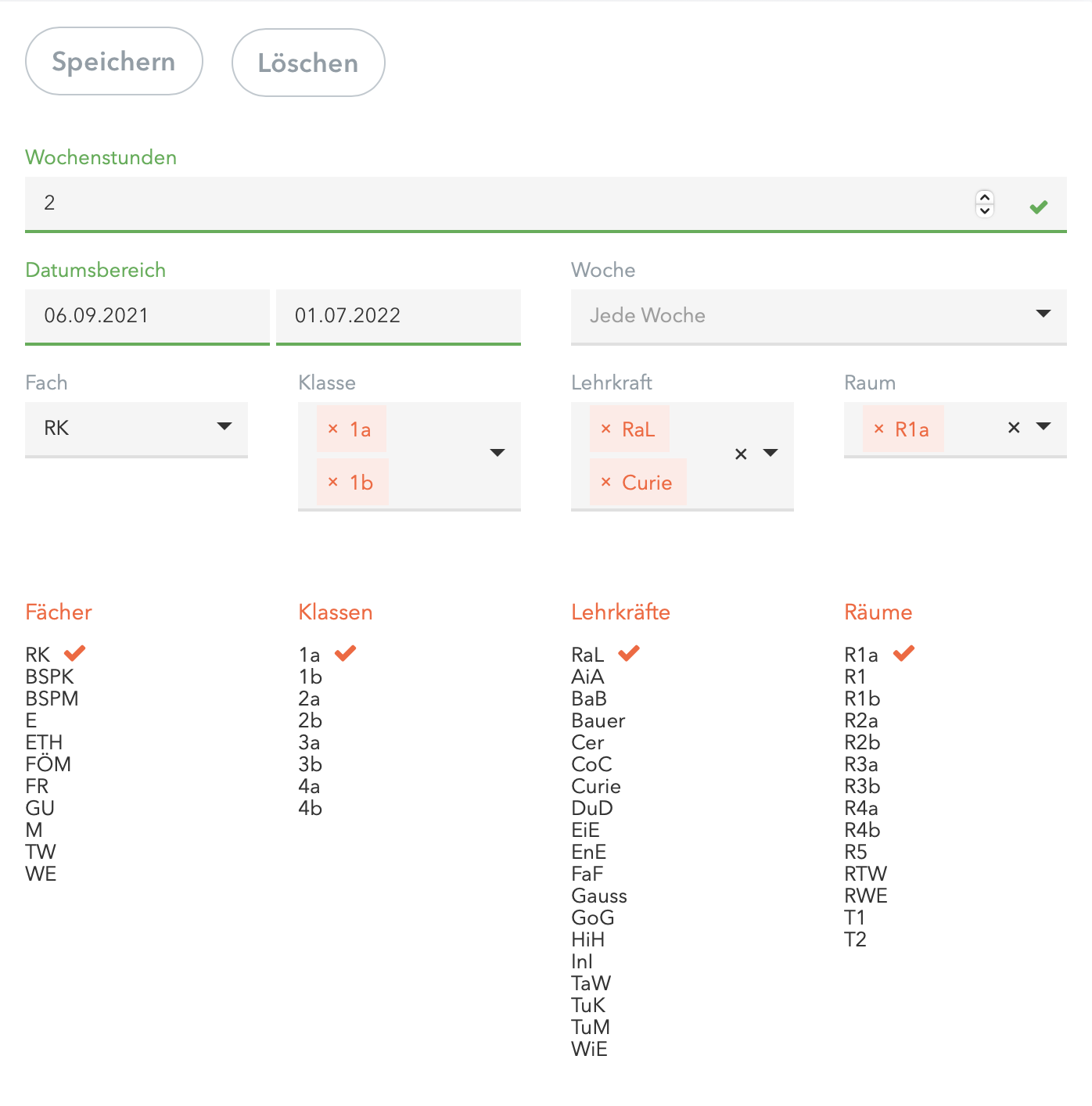Clear all selected rooms in Raum
Viewport: 1092px width, 1106px height.
pos(1014,427)
